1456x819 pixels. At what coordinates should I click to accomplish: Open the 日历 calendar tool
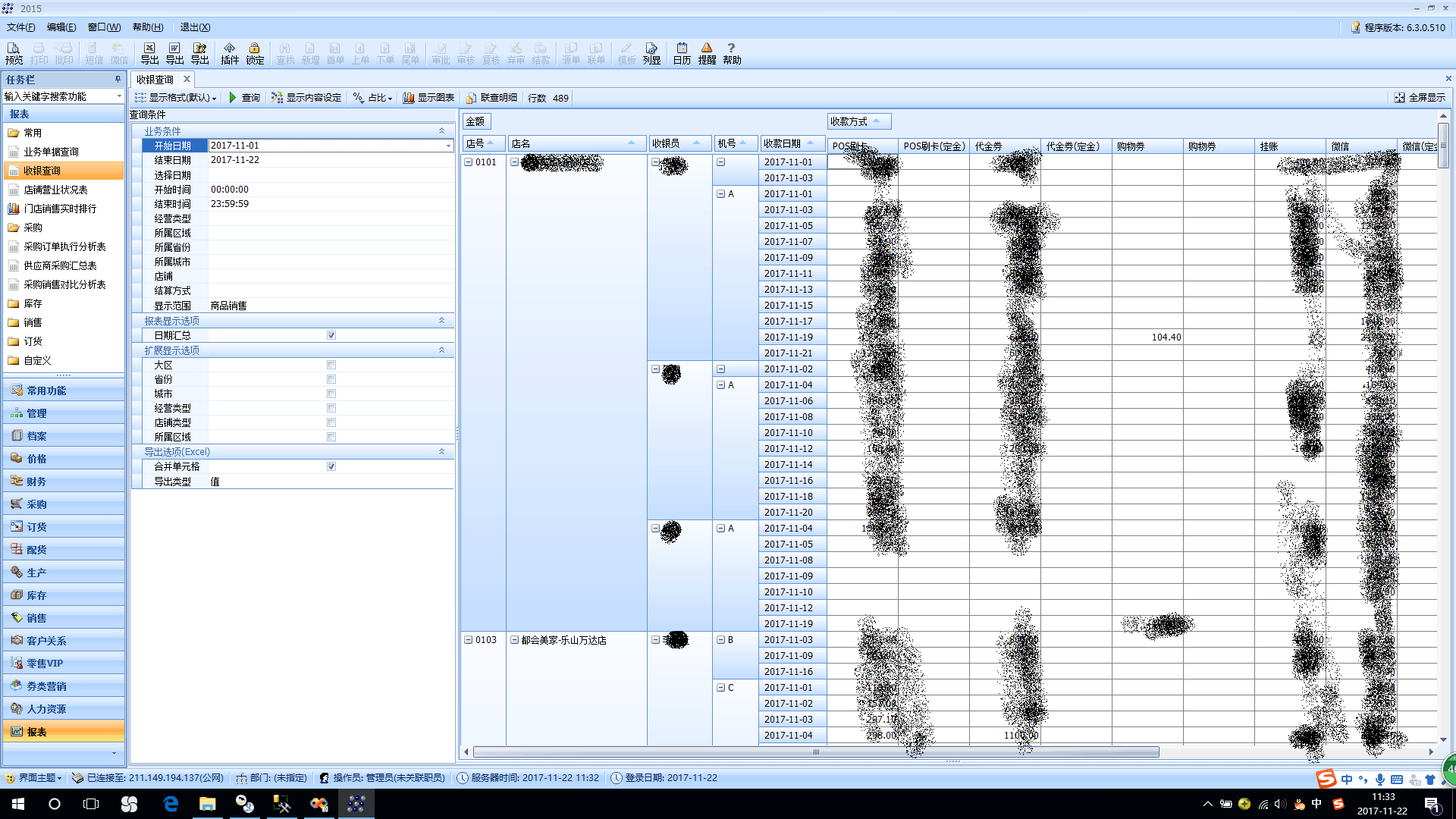pyautogui.click(x=682, y=53)
